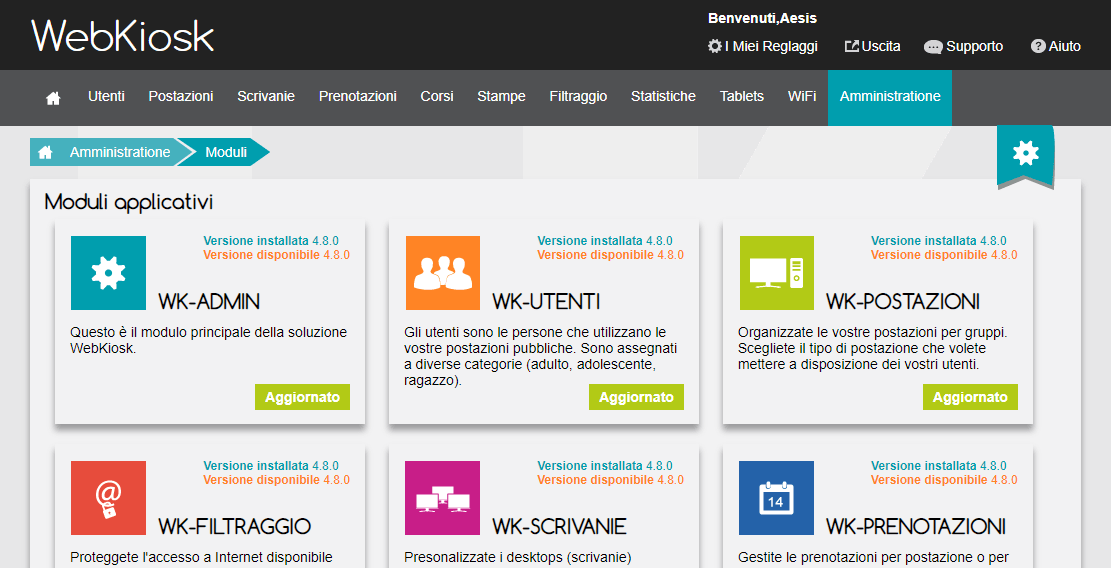Click the WK-ADMIN description text

208,340
